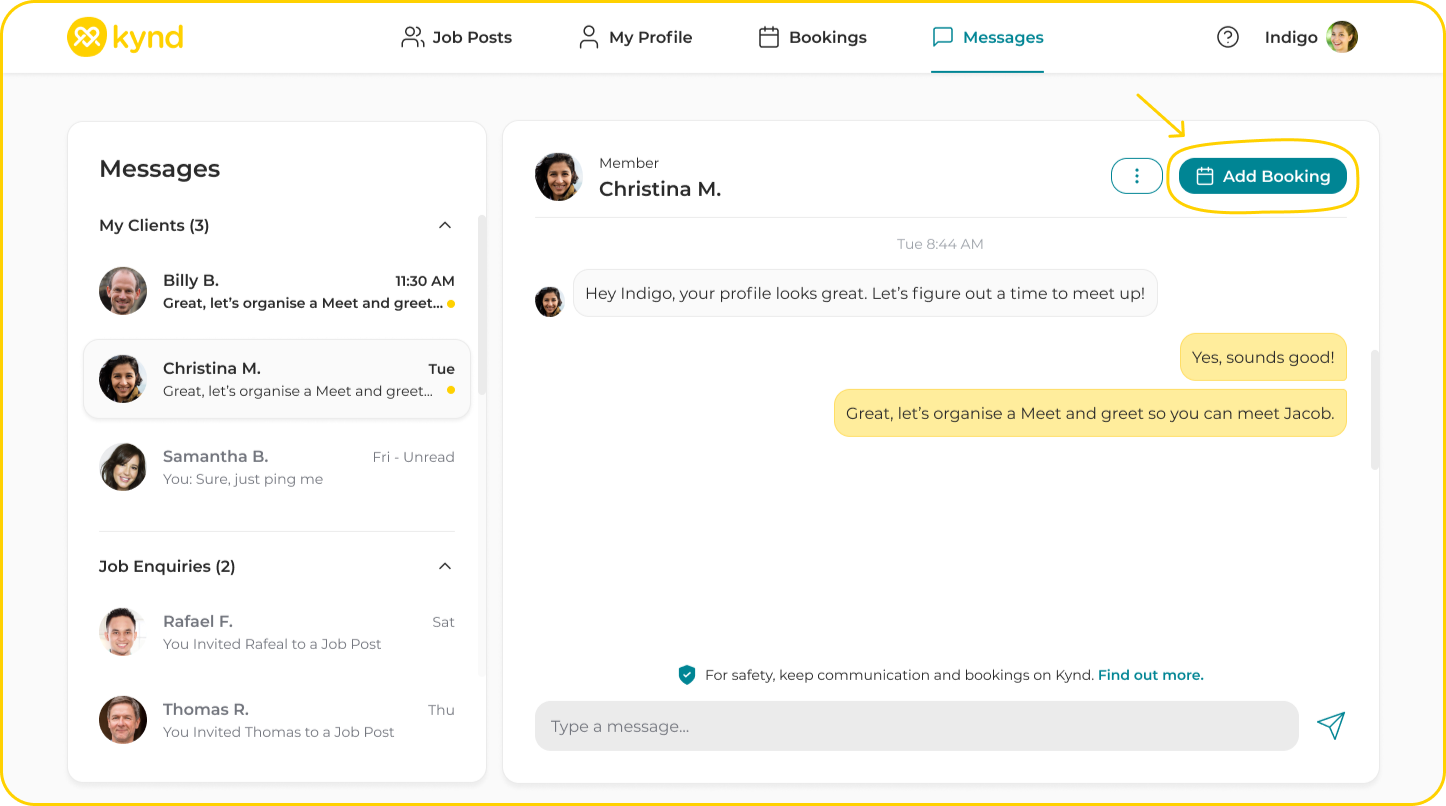The width and height of the screenshot is (1446, 806).
Task: Click the Kynd heart logo
Action: click(x=86, y=38)
